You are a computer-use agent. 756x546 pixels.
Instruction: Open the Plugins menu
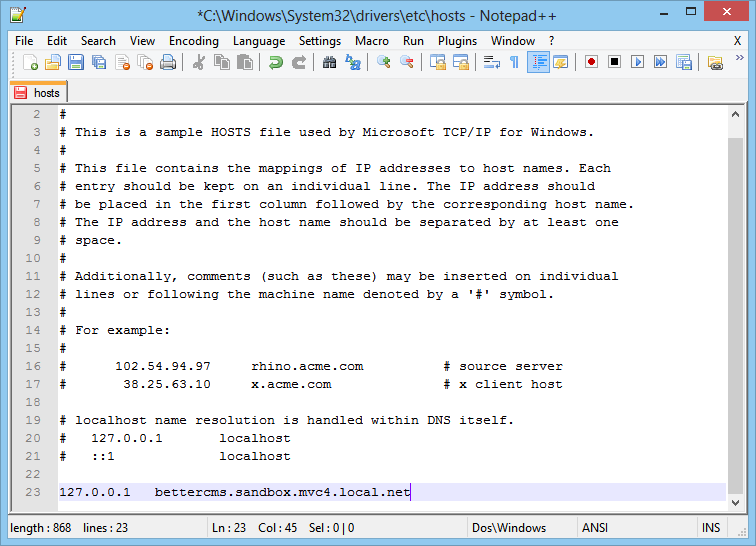coord(457,41)
